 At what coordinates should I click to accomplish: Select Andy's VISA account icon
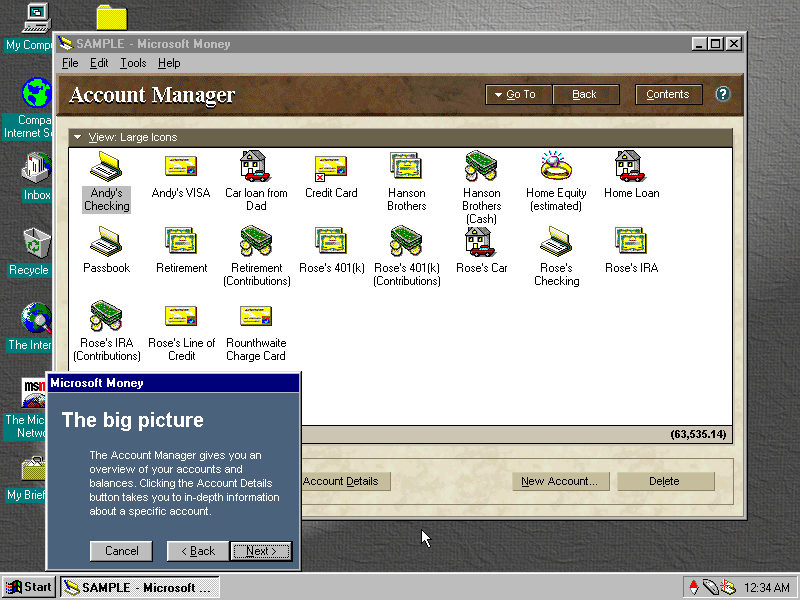tap(181, 166)
